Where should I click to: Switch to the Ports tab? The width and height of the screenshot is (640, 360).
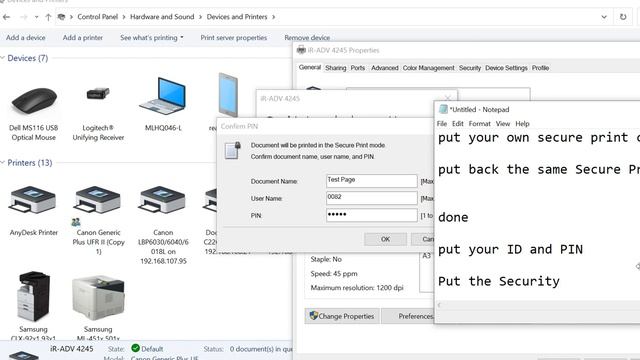pos(358,68)
